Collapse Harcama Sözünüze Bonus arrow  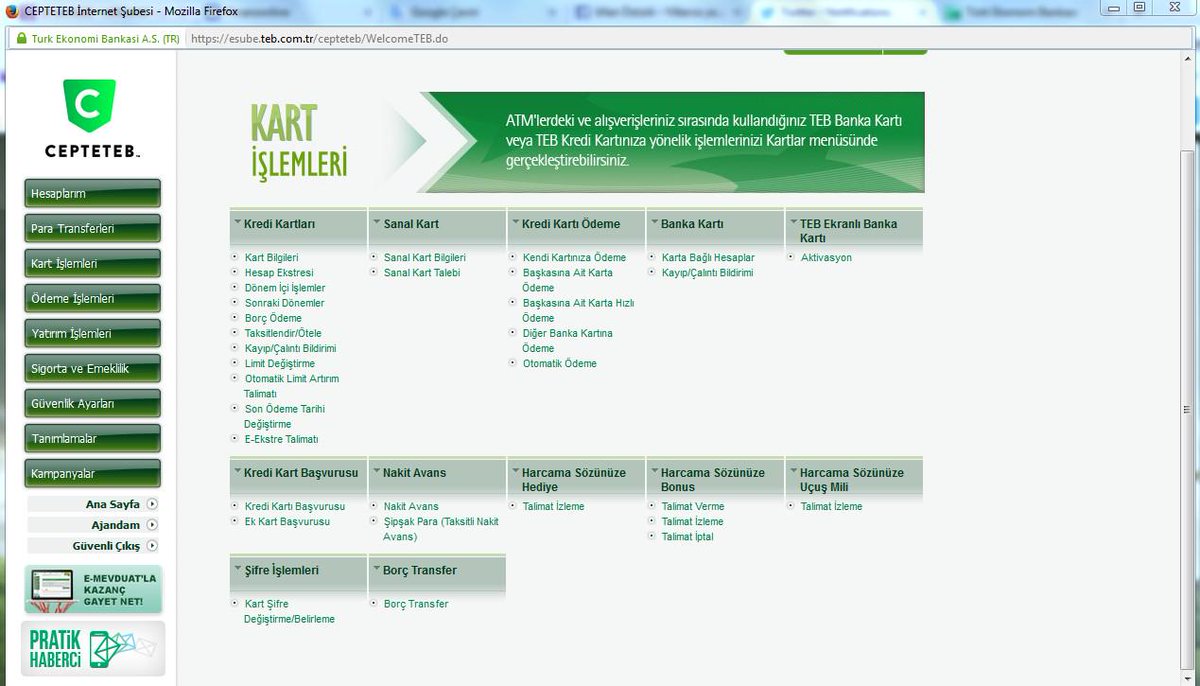[x=654, y=472]
